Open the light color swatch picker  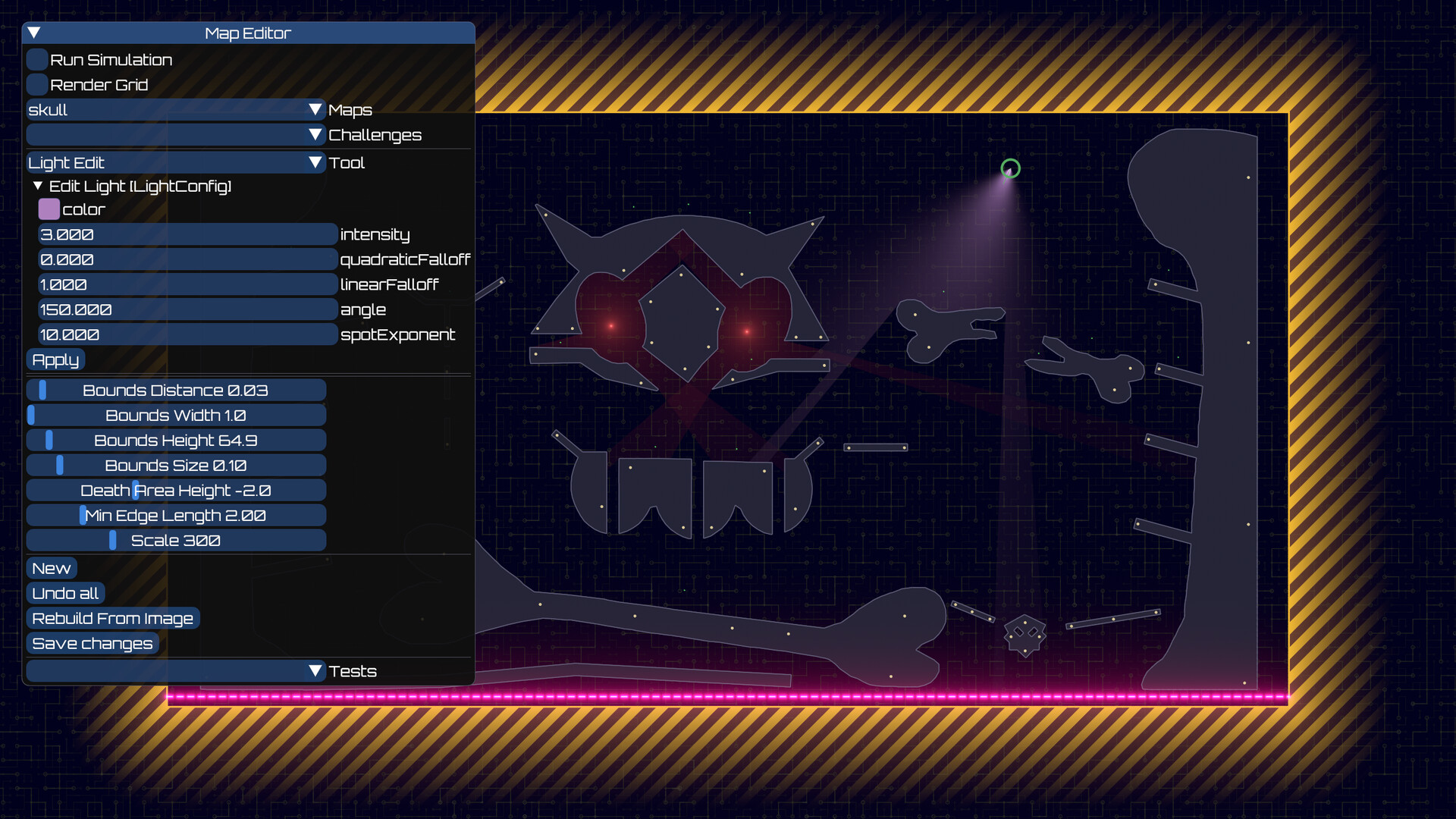(x=49, y=209)
